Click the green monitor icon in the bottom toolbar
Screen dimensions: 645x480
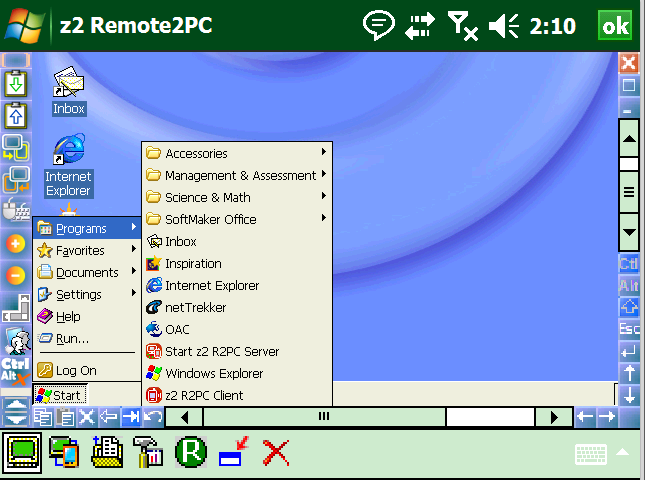[x=22, y=452]
